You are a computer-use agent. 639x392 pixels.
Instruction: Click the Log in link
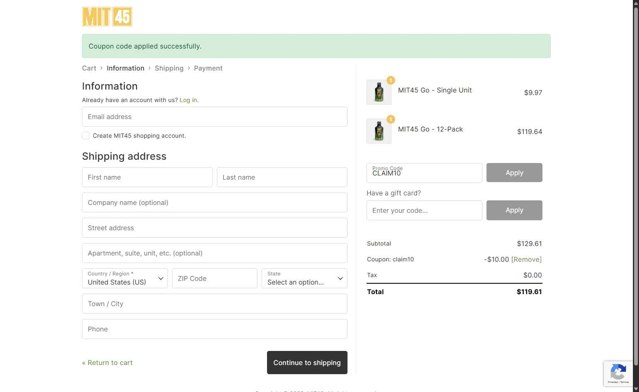(189, 100)
